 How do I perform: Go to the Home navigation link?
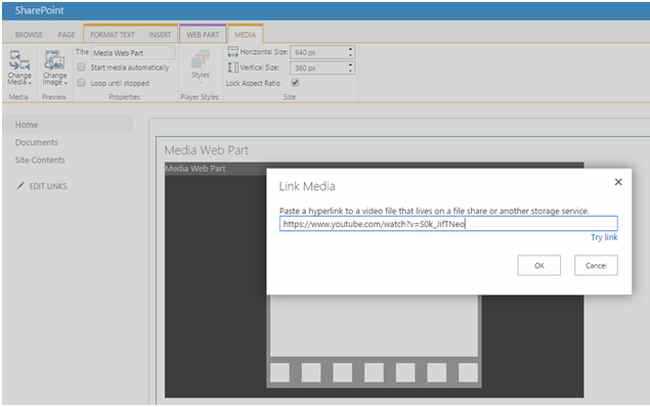[x=27, y=125]
